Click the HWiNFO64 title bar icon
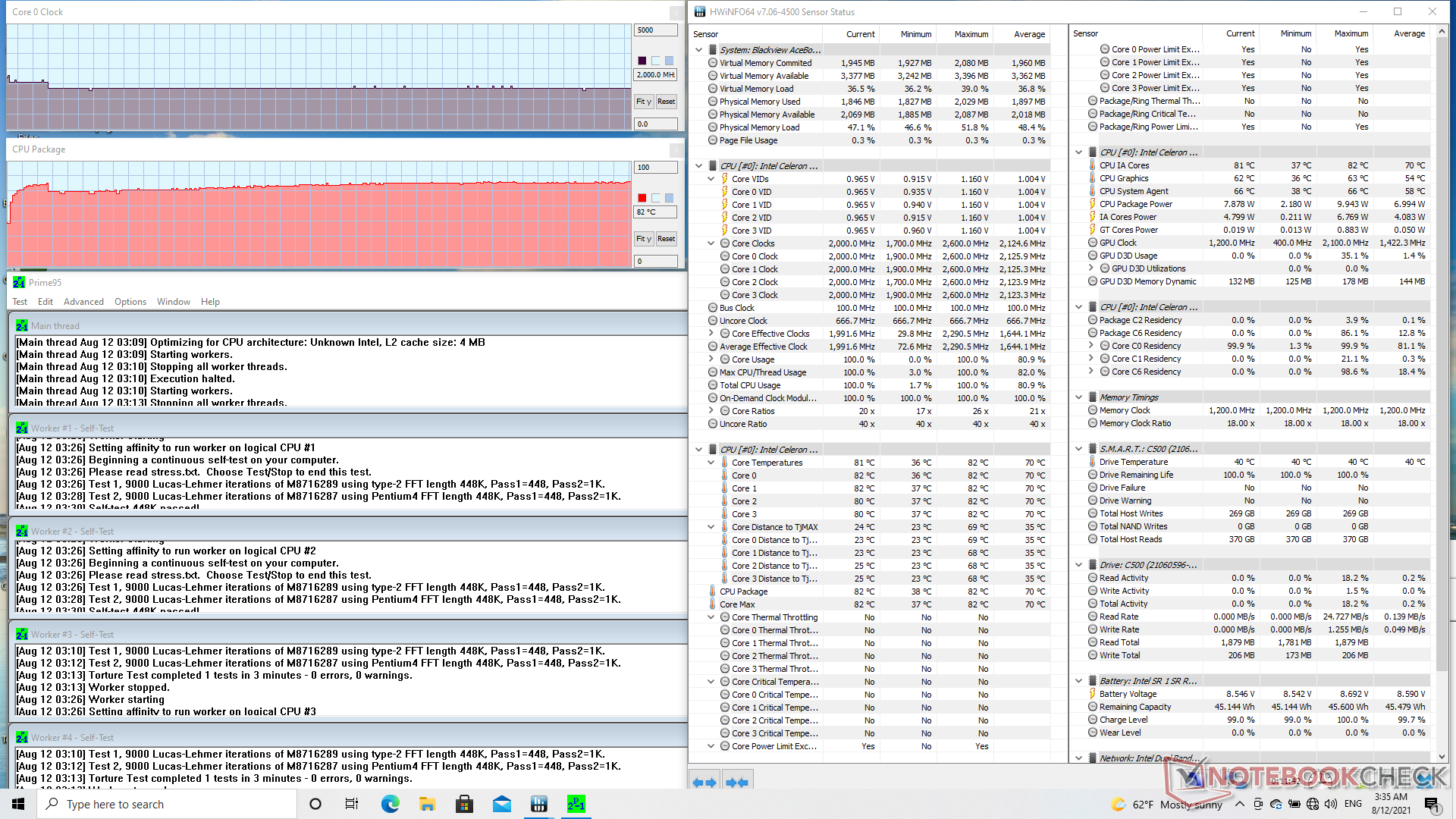 699,11
